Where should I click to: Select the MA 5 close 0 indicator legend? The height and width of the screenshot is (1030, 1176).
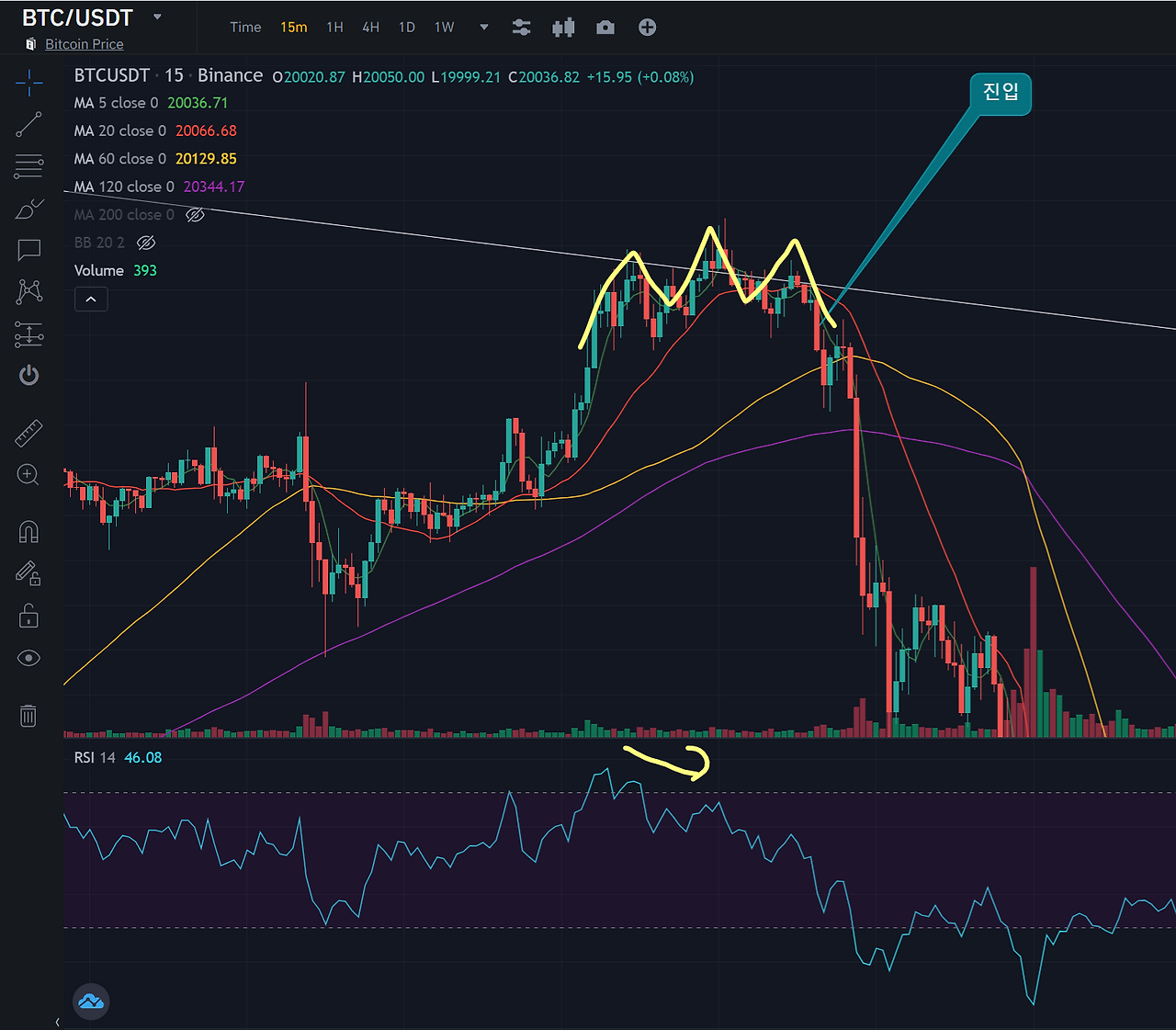click(117, 103)
